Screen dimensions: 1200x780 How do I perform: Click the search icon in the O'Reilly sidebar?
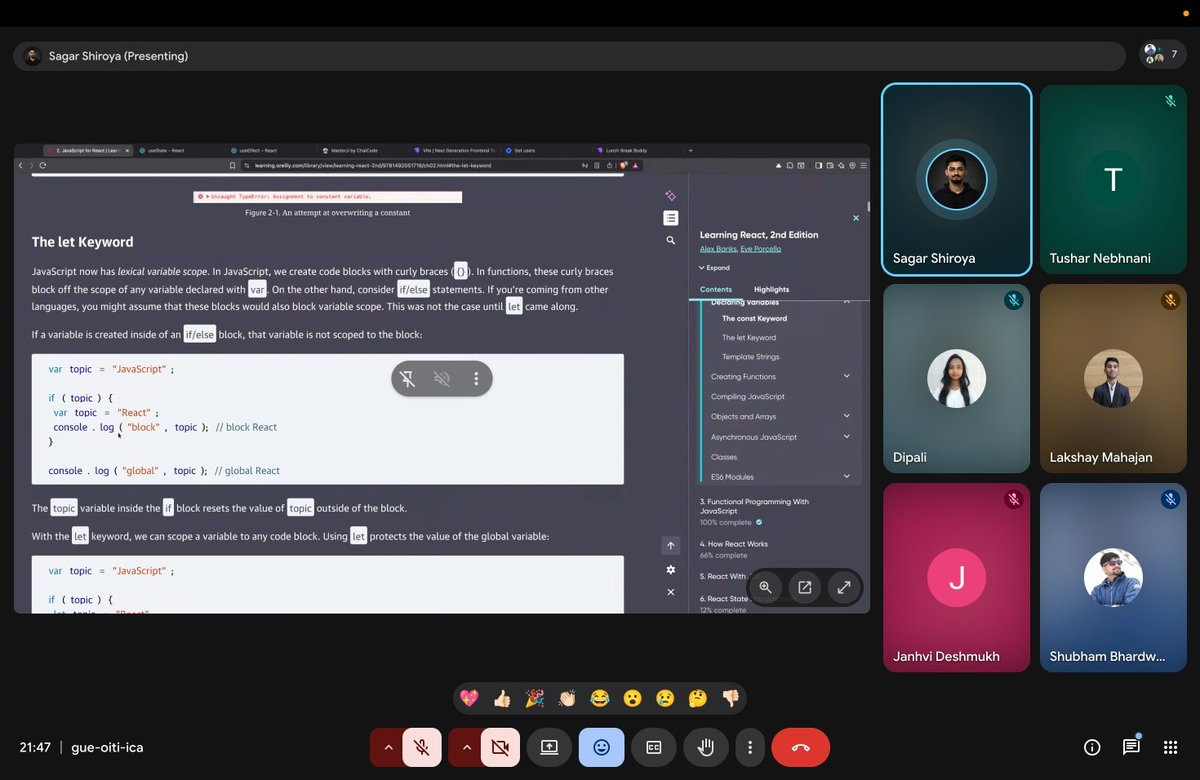(671, 240)
